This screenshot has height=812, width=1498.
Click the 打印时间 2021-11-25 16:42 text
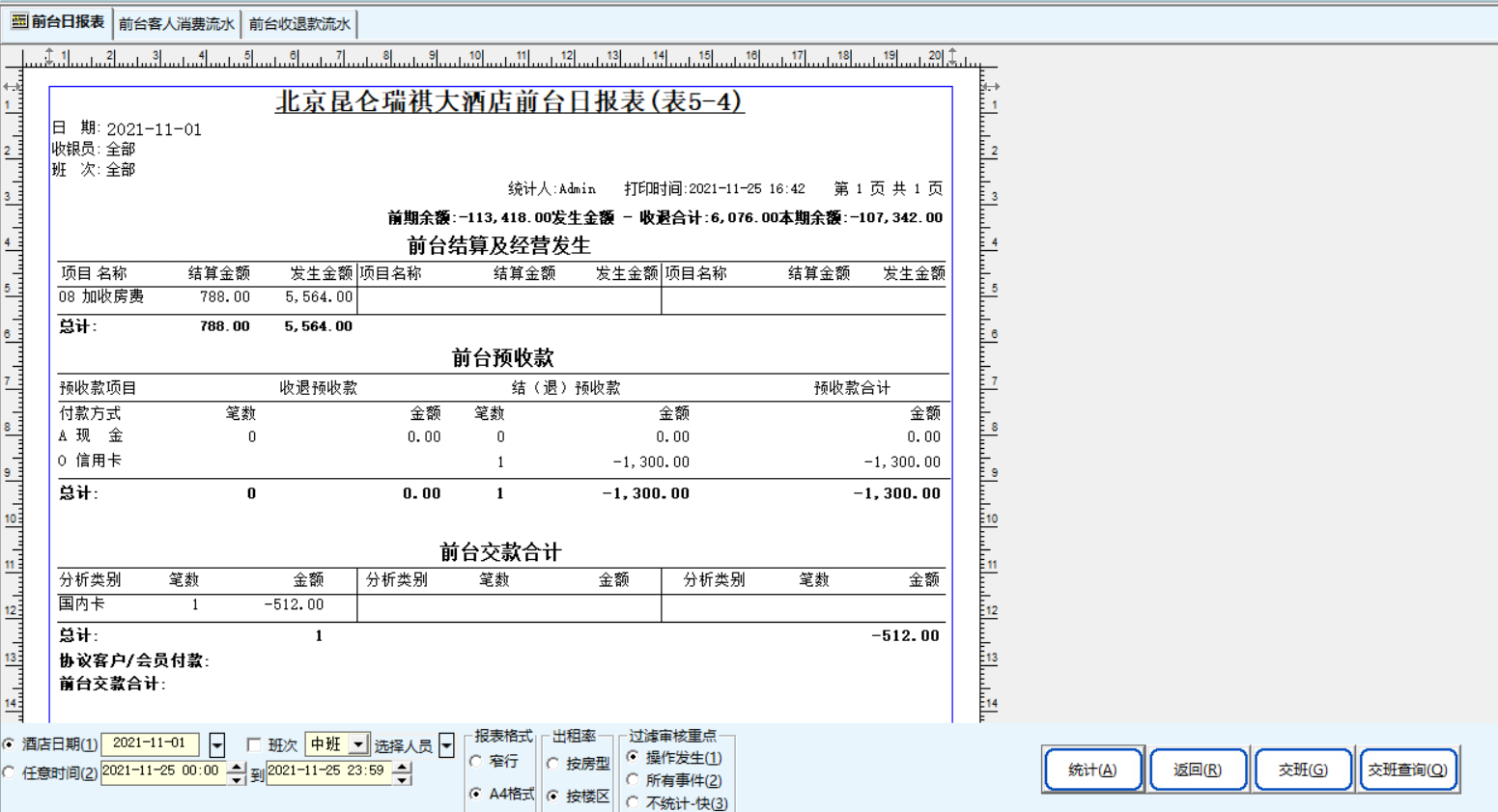click(715, 189)
